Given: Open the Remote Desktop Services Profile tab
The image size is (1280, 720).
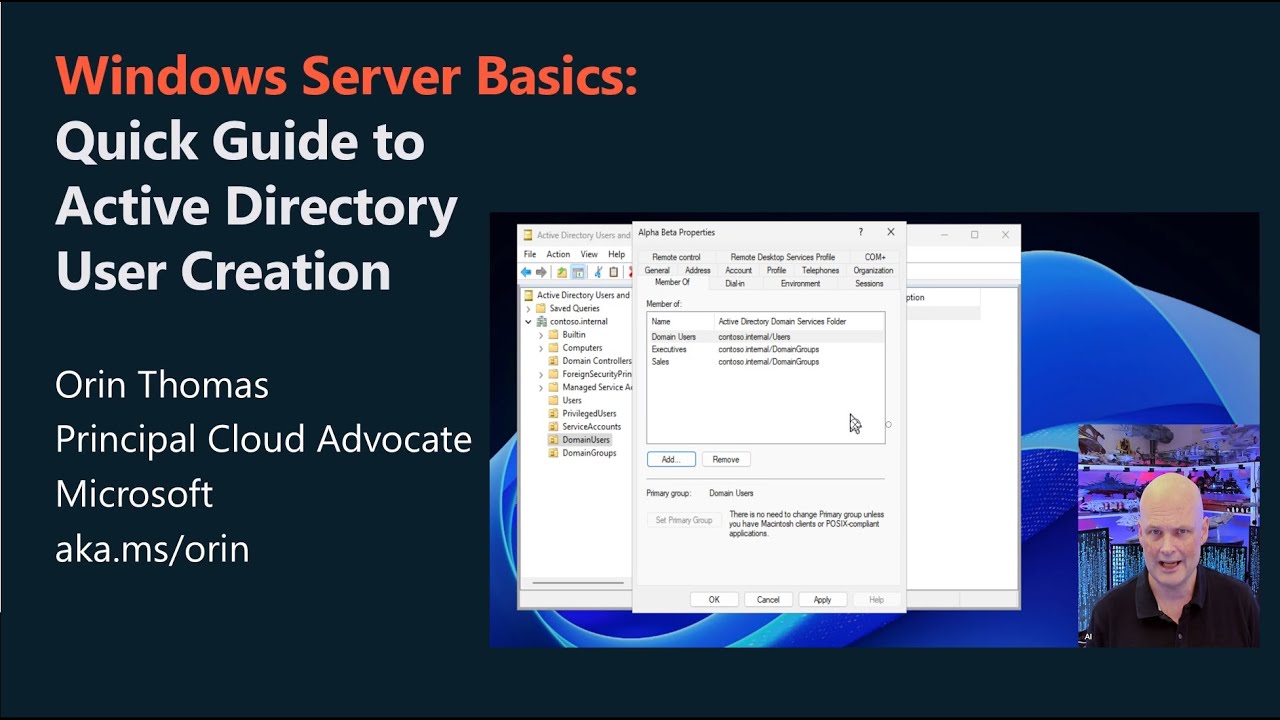Looking at the screenshot, I should [782, 257].
